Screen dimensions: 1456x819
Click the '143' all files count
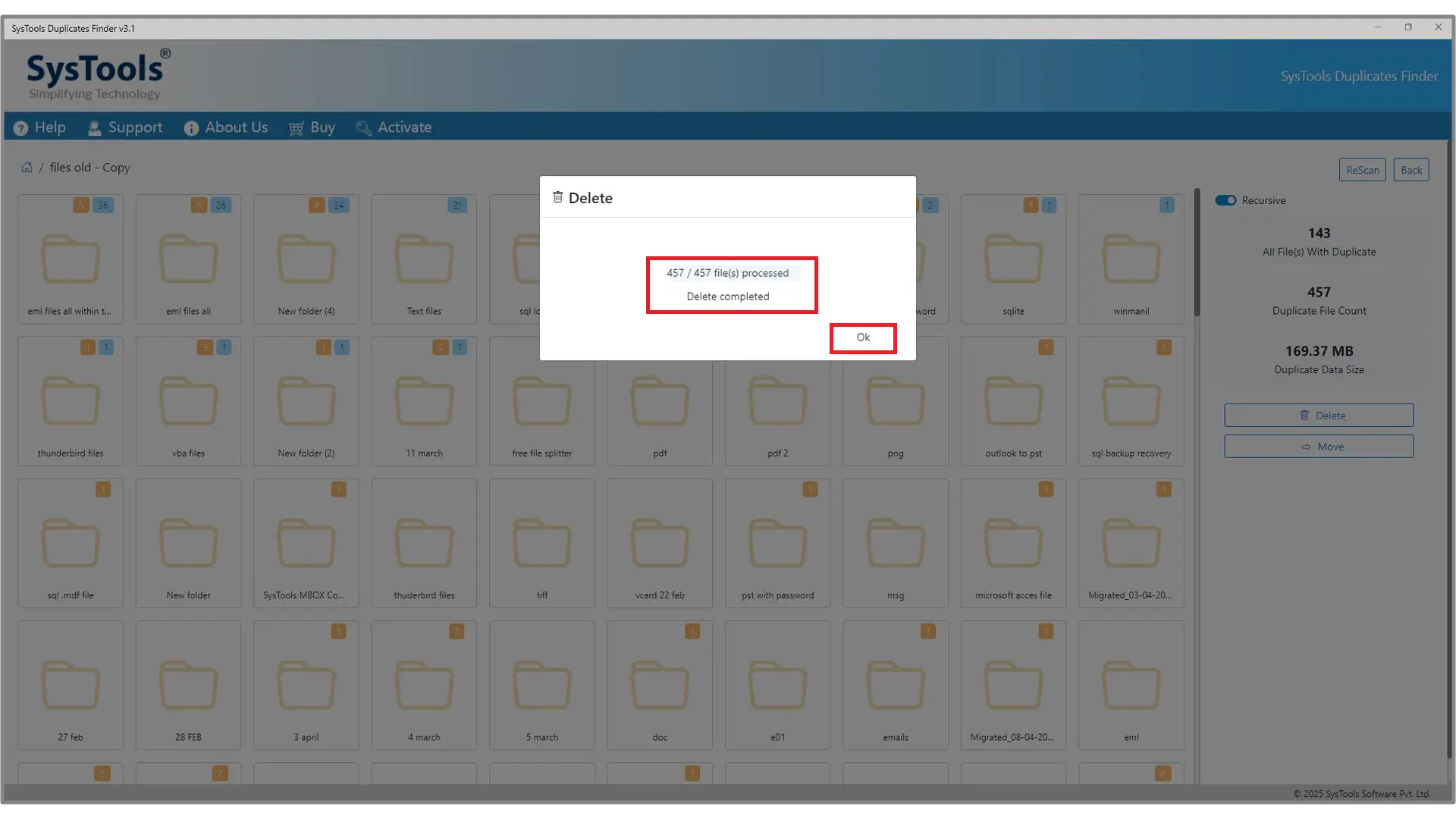click(1319, 234)
